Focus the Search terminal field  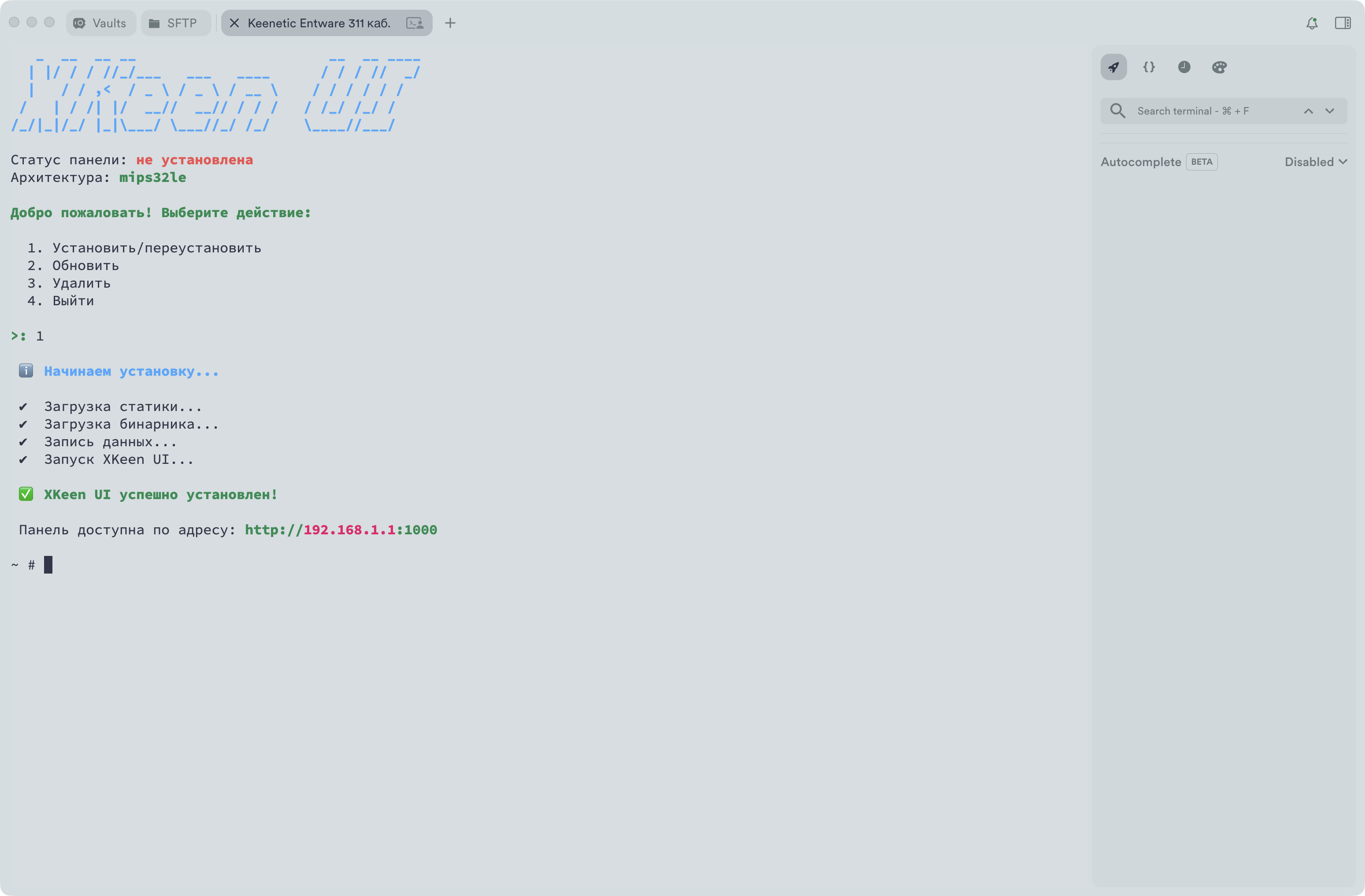click(x=1223, y=111)
